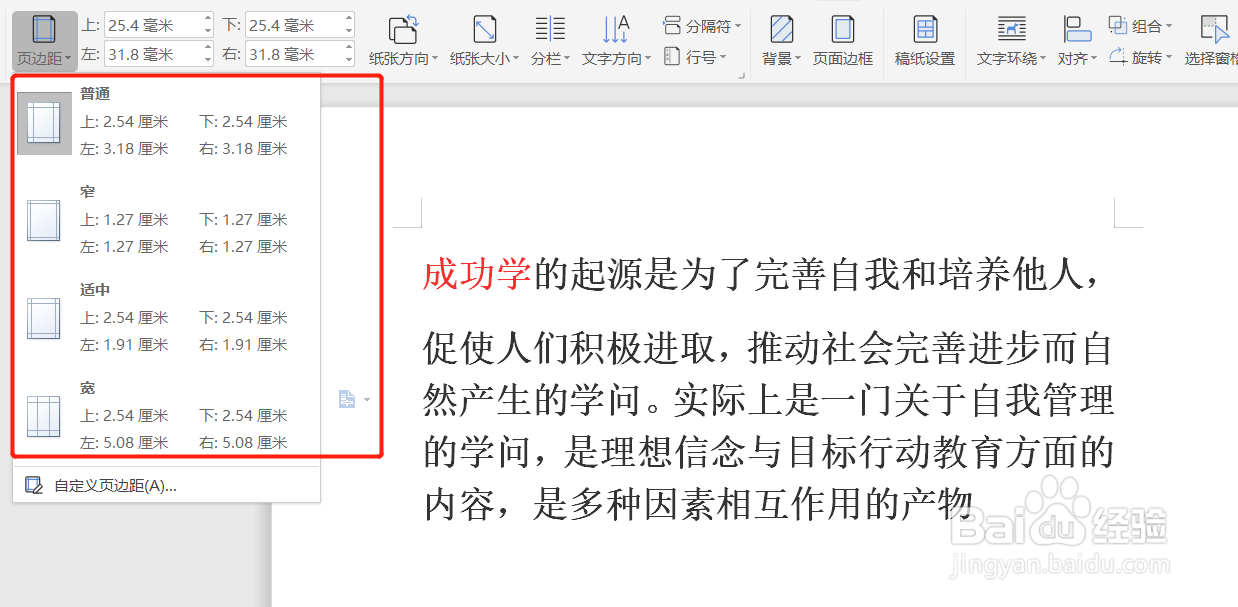1238x607 pixels.
Task: Open the 选择窗格 (selection pane)
Action: [x=1211, y=33]
